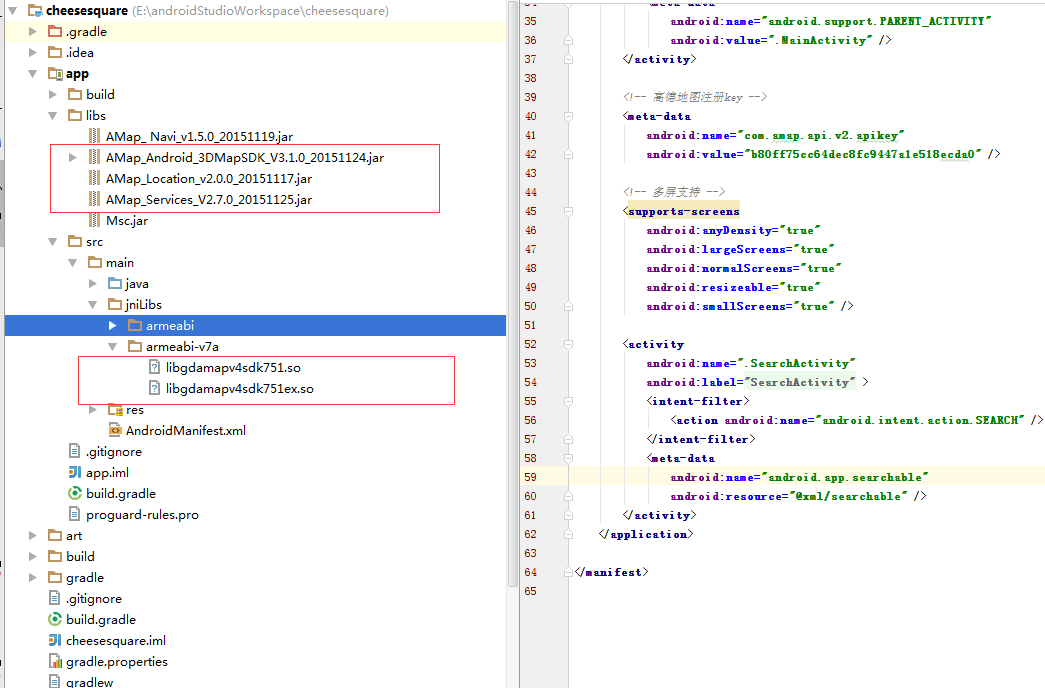This screenshot has width=1045, height=688.
Task: Click the res resources folder icon
Action: pos(115,409)
